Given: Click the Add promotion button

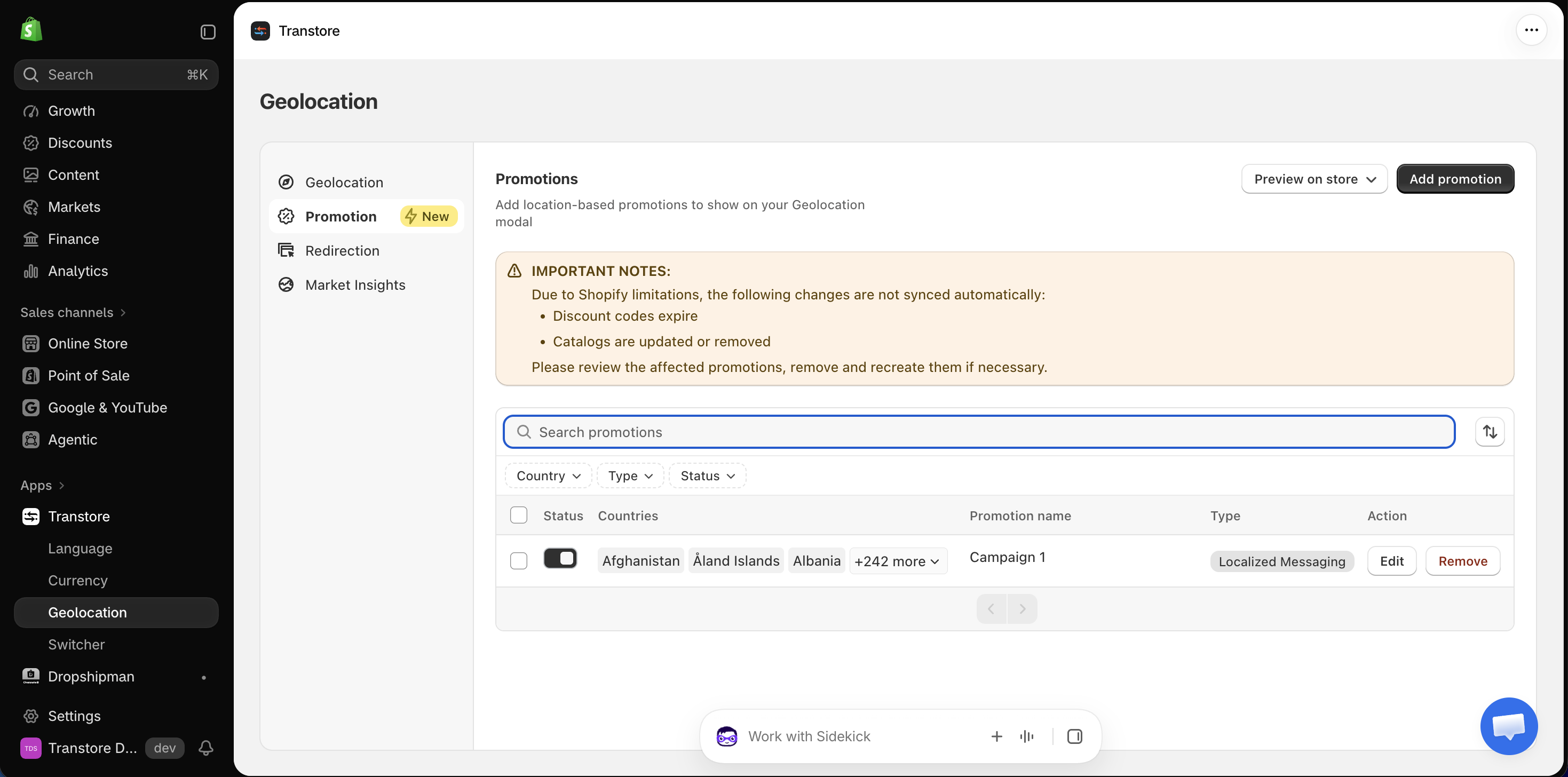Looking at the screenshot, I should pyautogui.click(x=1455, y=179).
